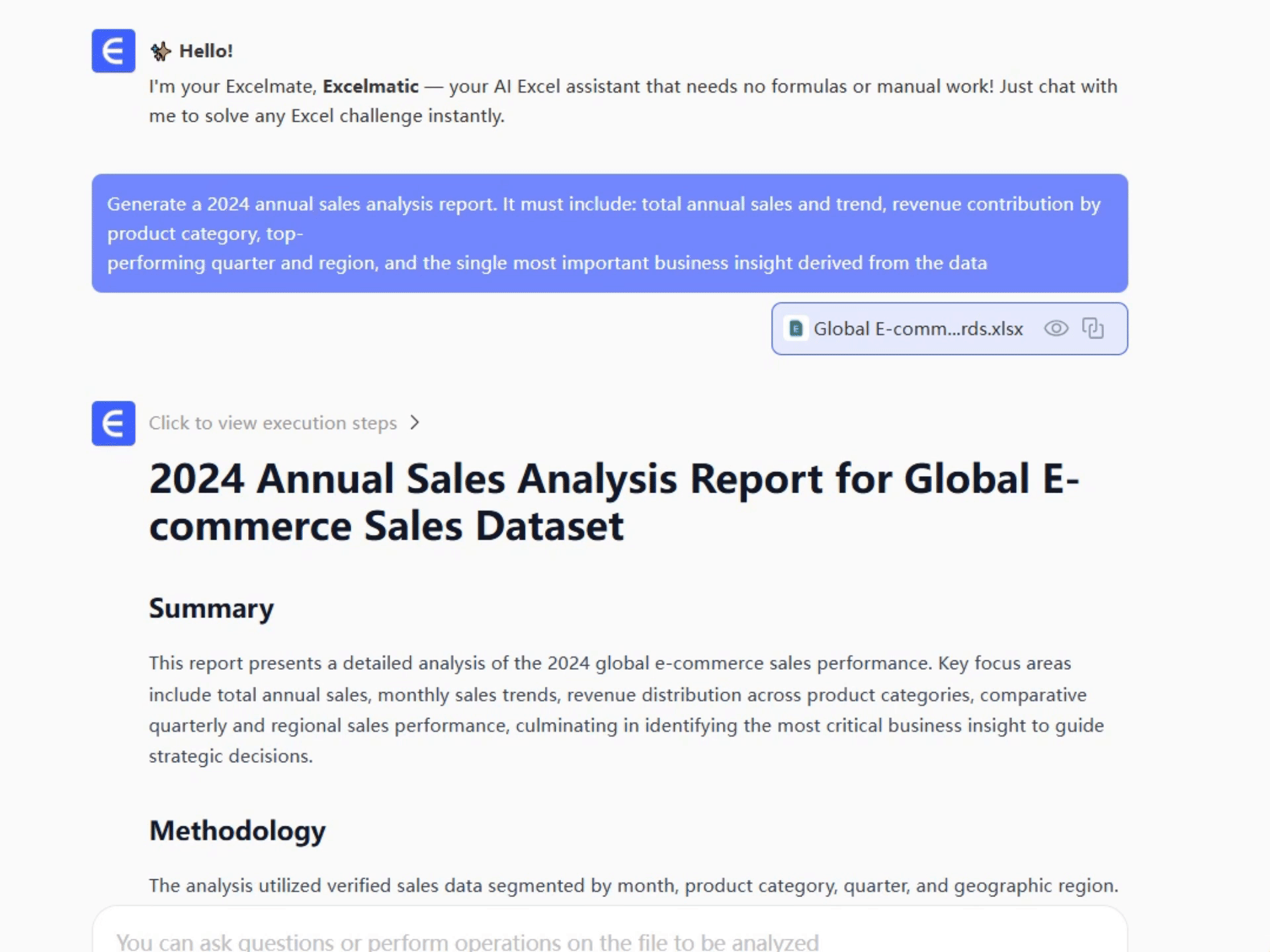Preview the attached xlsx file with the eye icon
This screenshot has height=952, width=1270.
(1056, 329)
